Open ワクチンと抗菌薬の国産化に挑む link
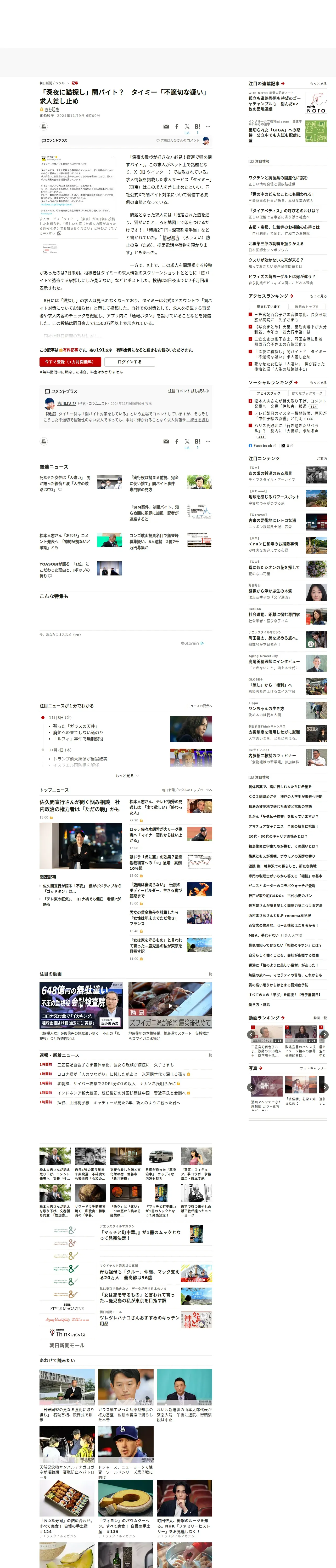This screenshot has width=336, height=1568. [x=278, y=178]
